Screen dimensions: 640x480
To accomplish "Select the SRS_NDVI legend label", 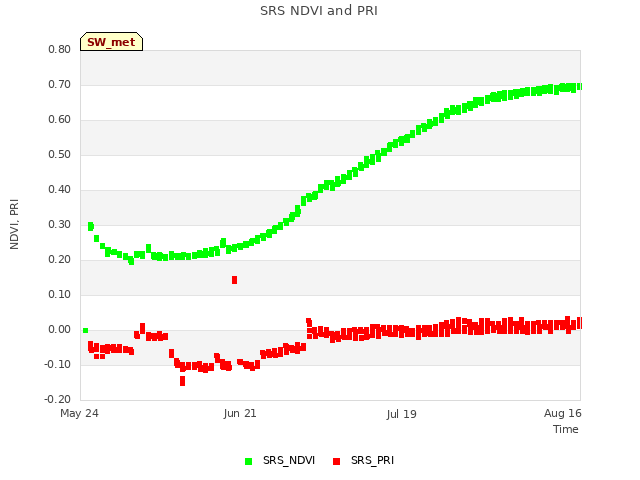I will (x=289, y=460).
